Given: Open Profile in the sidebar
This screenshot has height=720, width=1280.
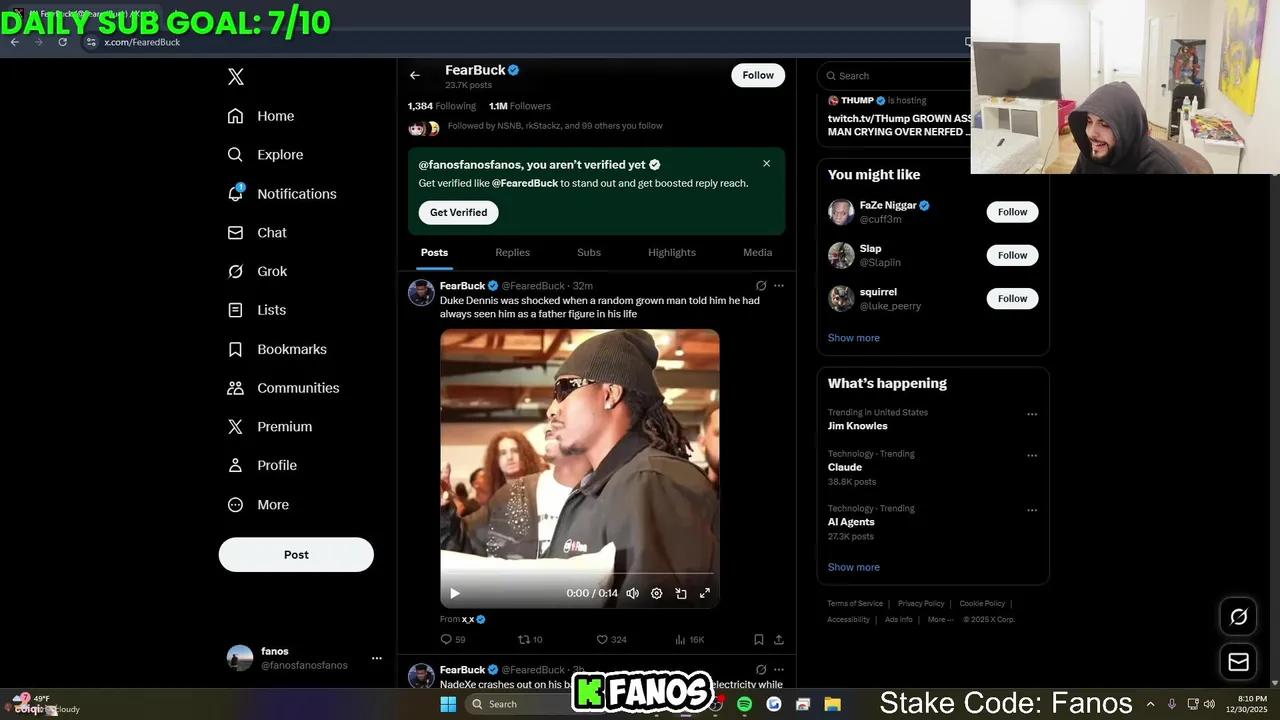Looking at the screenshot, I should coord(262,465).
